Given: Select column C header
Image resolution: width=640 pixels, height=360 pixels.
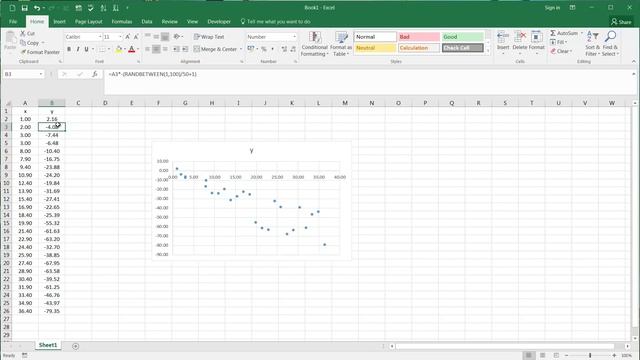Looking at the screenshot, I should [78, 103].
